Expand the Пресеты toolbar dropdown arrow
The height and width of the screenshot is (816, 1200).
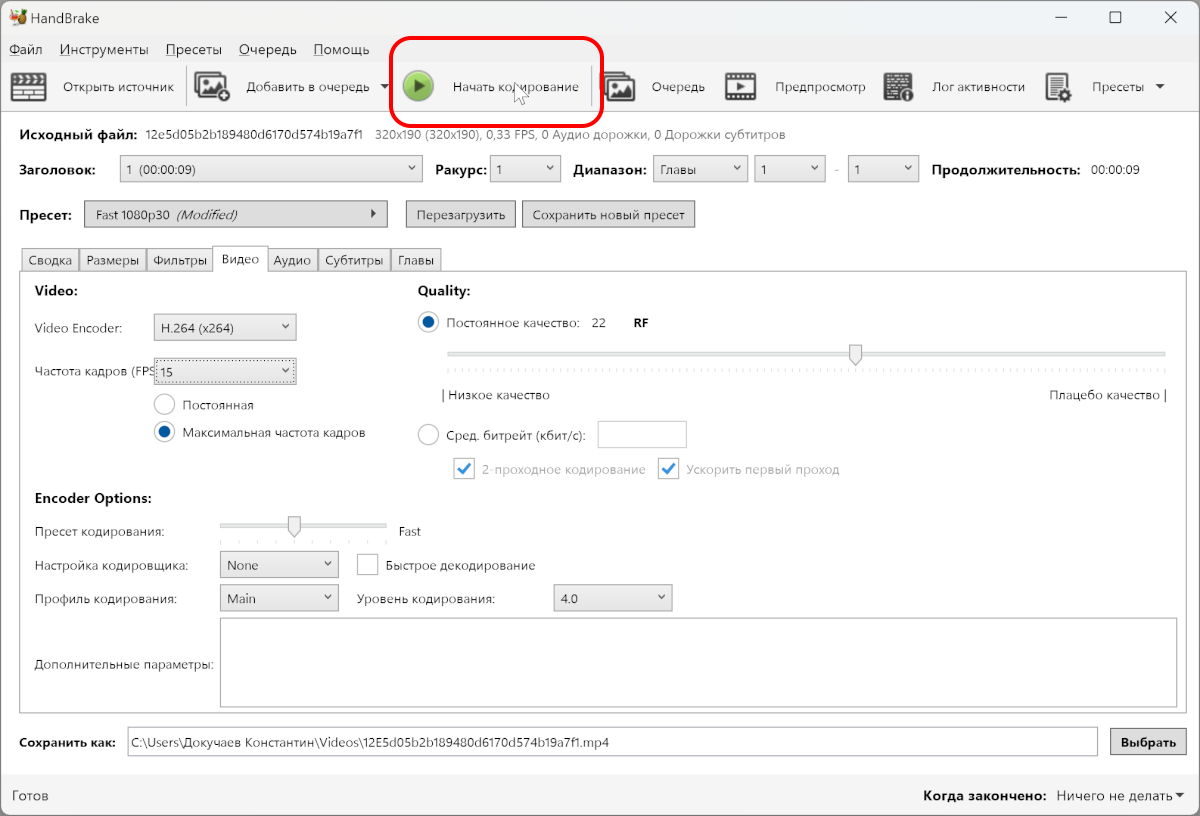coord(1160,87)
